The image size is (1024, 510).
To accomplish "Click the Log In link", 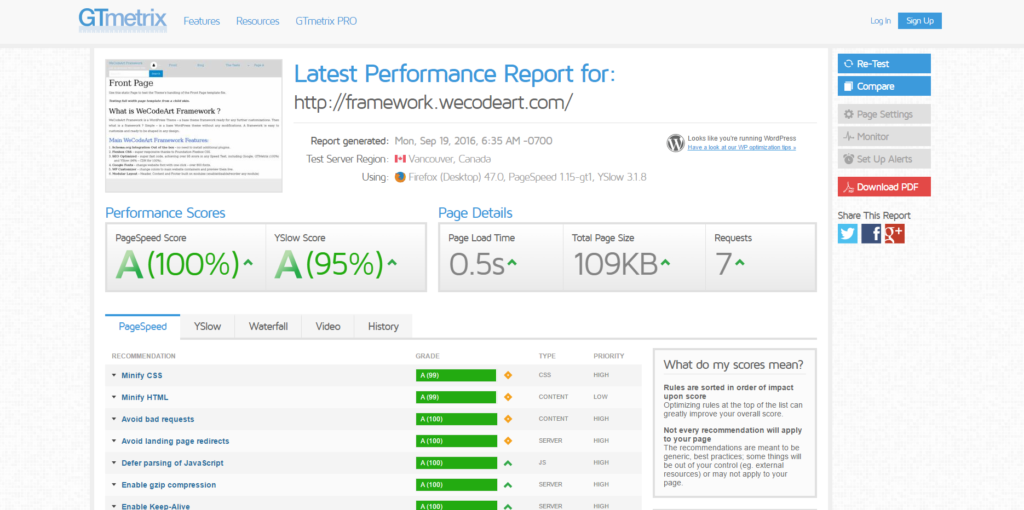I will click(x=880, y=21).
